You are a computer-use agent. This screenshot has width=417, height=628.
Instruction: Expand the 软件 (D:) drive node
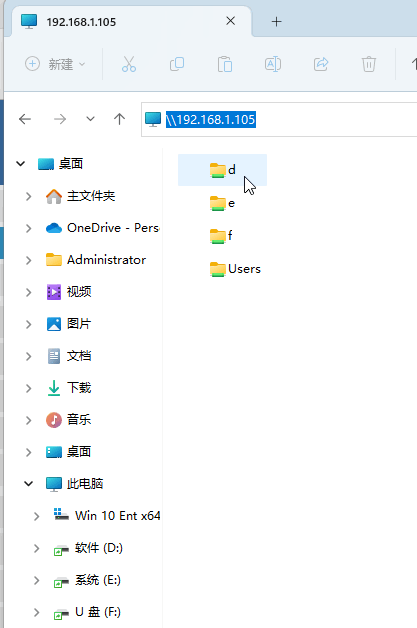click(36, 548)
